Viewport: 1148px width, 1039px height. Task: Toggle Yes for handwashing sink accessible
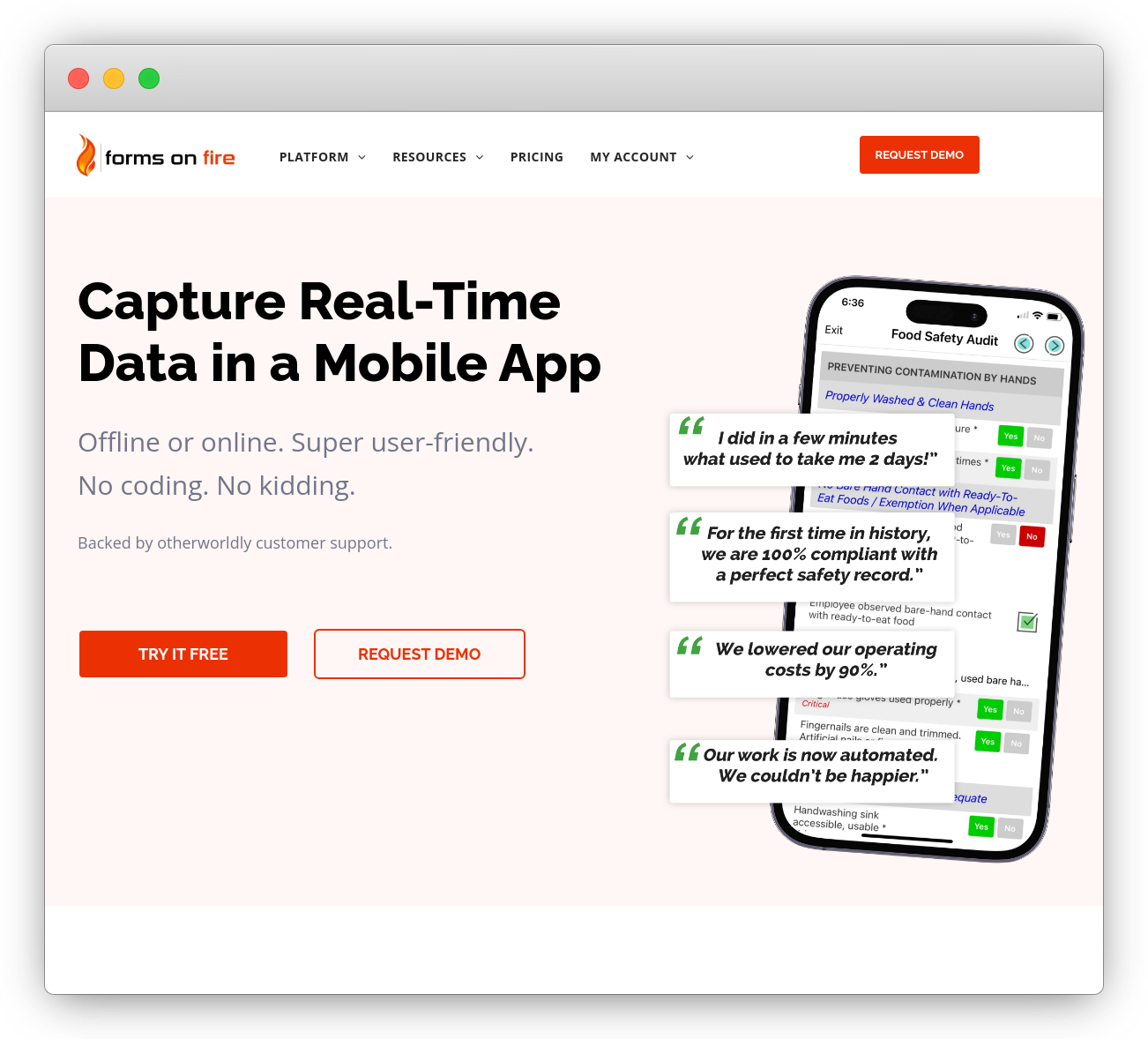point(980,826)
